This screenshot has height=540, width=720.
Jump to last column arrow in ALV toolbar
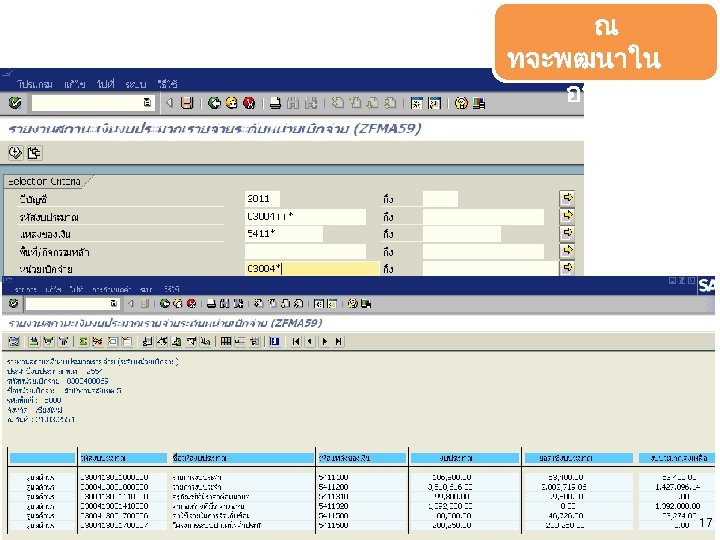tap(339, 341)
